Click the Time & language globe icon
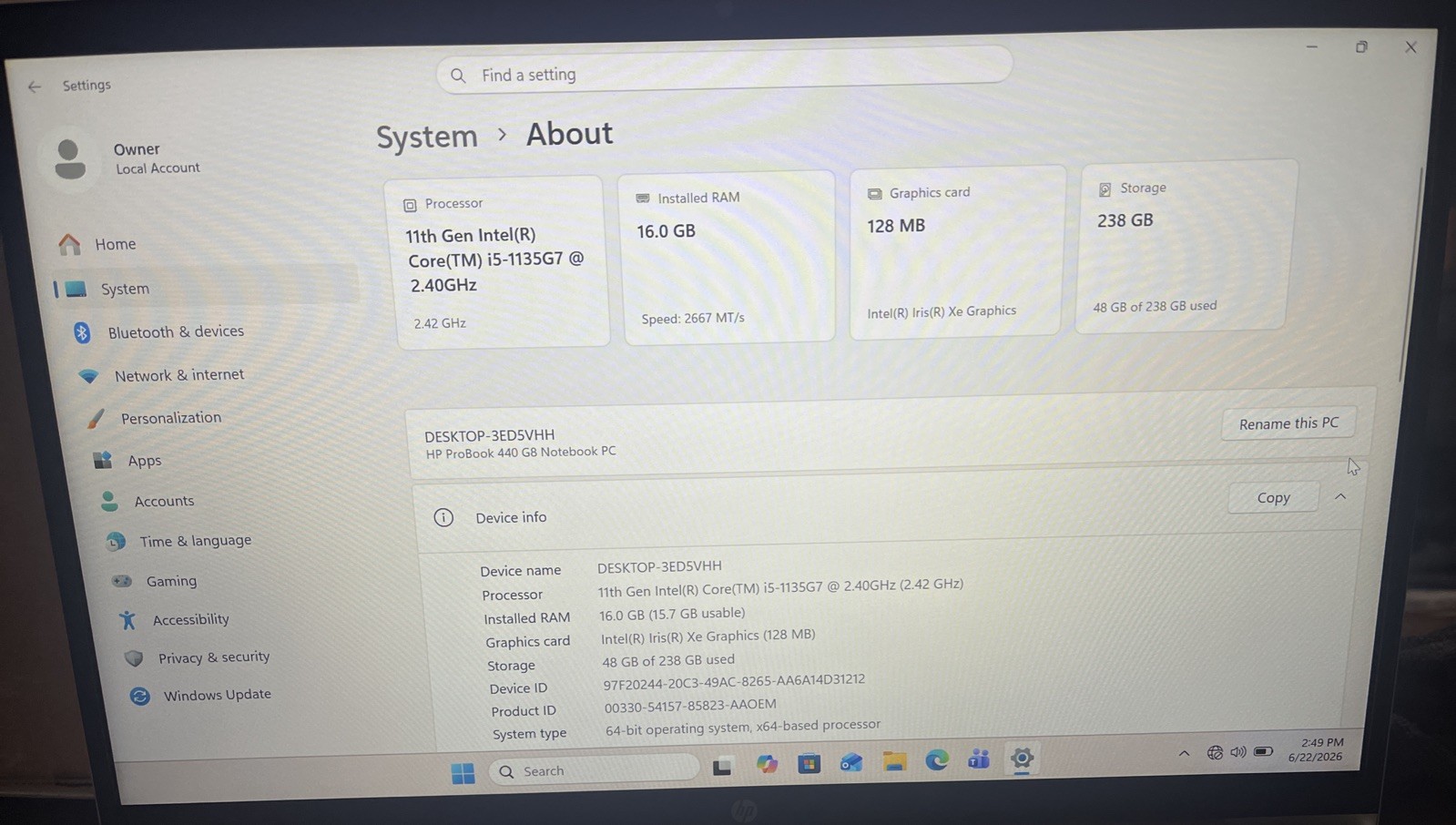This screenshot has height=825, width=1456. 116,542
